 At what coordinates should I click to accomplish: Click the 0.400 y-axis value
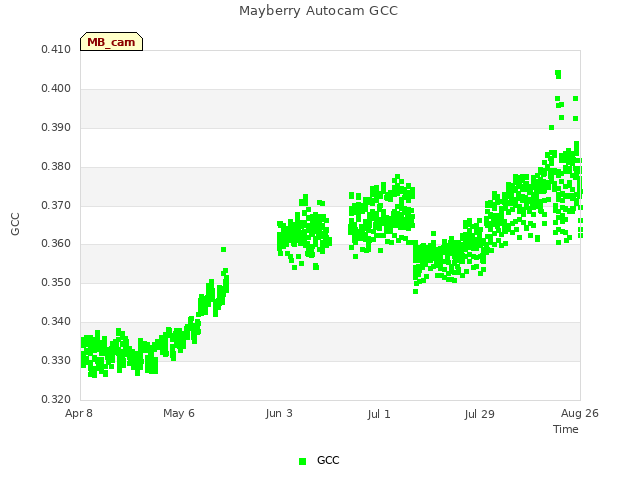click(56, 88)
